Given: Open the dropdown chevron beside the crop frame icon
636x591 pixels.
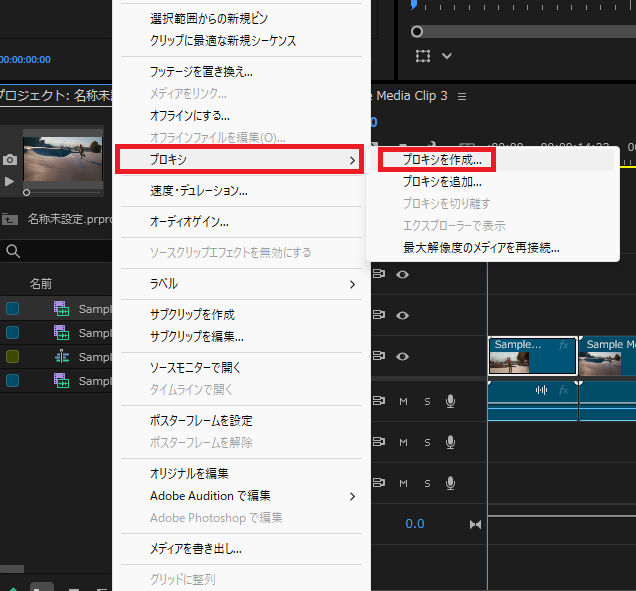Looking at the screenshot, I should click(x=447, y=56).
